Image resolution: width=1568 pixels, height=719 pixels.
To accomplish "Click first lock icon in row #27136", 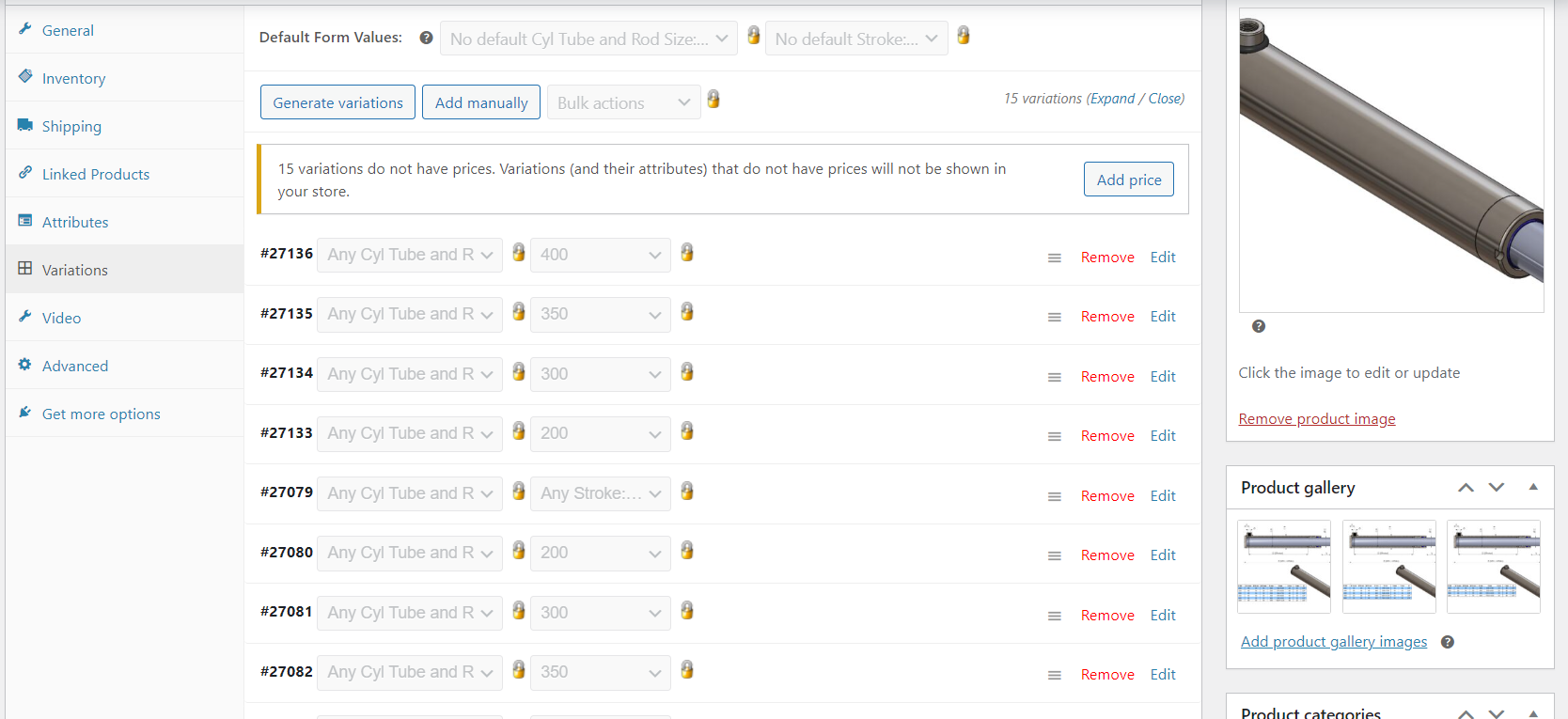I will [x=518, y=252].
